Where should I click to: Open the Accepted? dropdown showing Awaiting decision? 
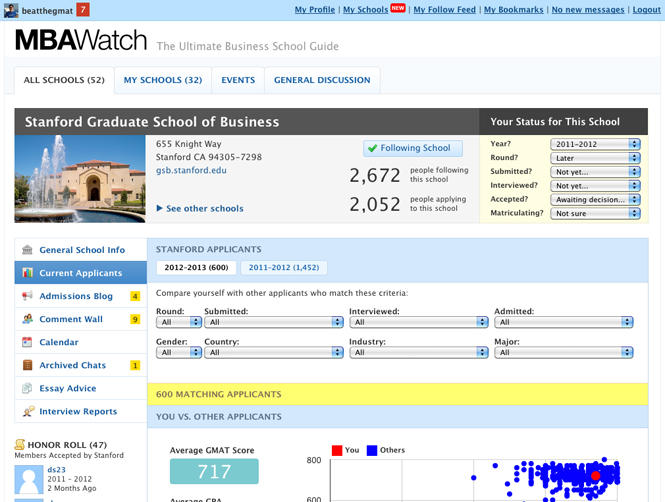pyautogui.click(x=595, y=200)
